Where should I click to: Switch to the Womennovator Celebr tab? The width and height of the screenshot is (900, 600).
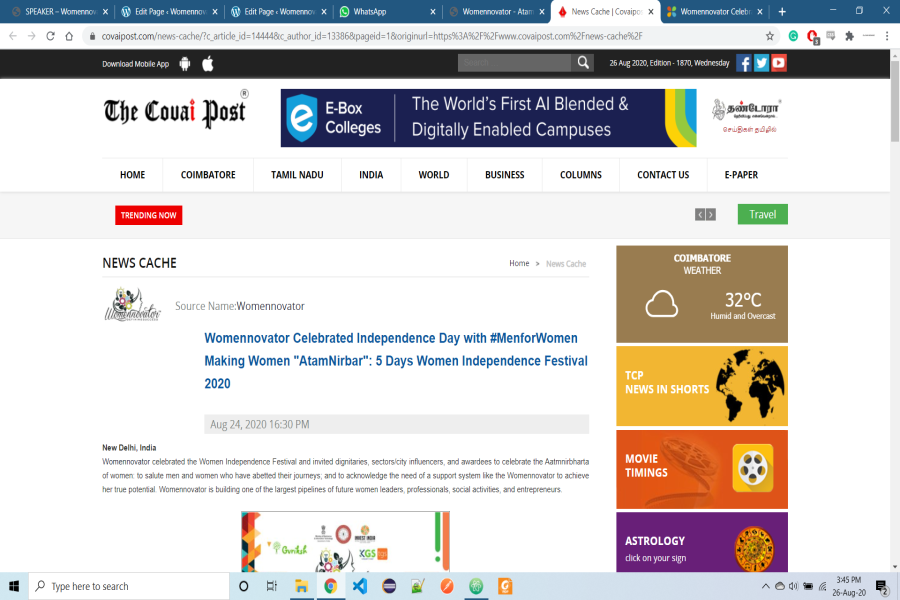pos(715,11)
